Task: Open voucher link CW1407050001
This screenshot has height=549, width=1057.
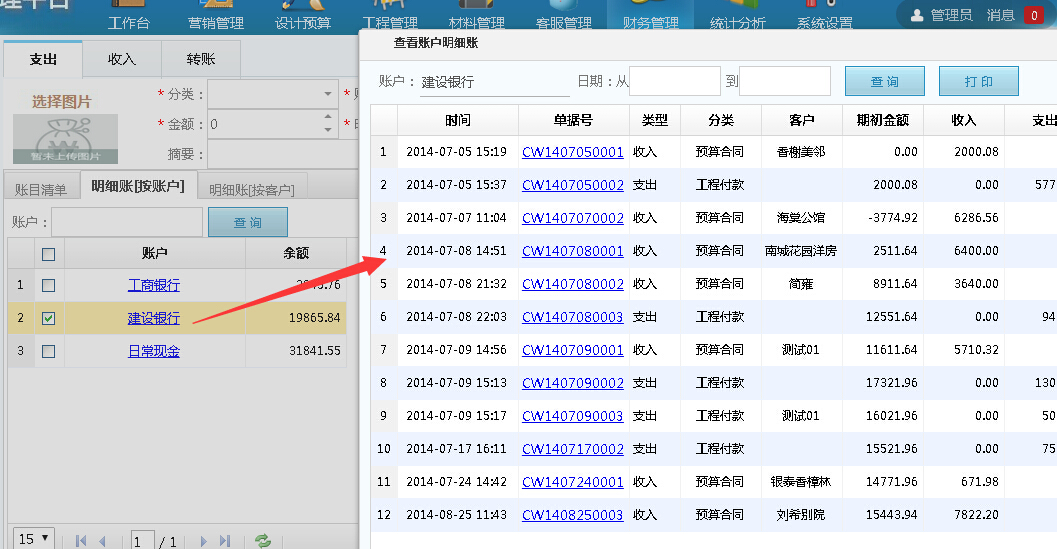Action: tap(572, 152)
